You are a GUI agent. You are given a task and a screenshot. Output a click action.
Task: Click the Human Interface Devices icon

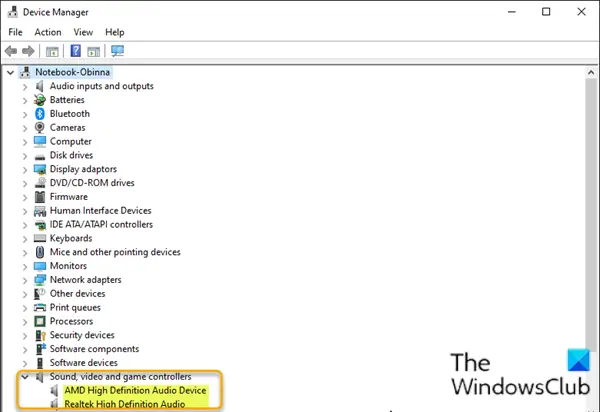point(40,211)
